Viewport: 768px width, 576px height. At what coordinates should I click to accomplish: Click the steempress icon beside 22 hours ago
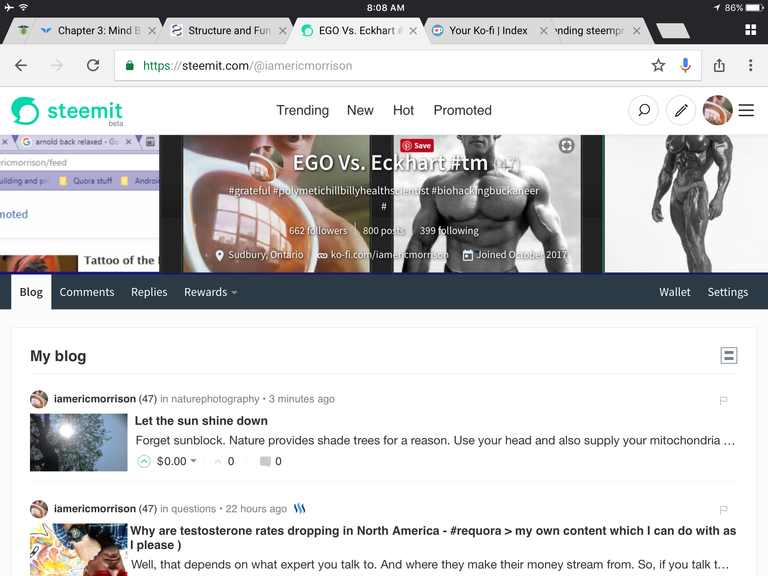tap(299, 509)
